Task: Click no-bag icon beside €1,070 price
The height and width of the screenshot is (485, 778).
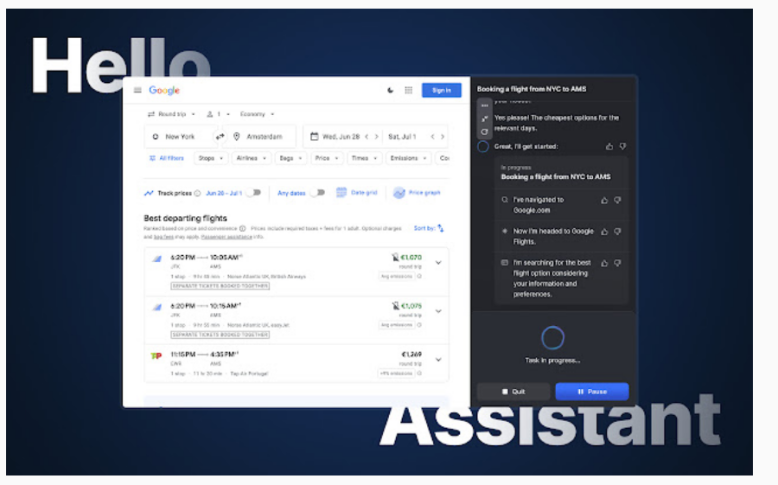Action: pos(395,257)
